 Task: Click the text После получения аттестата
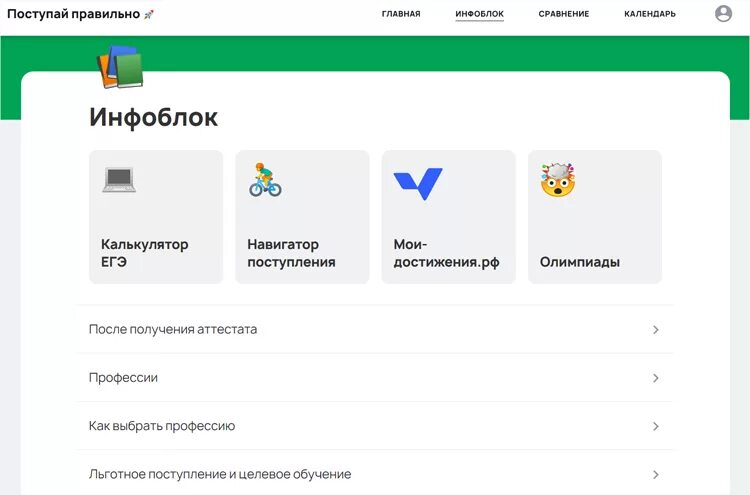[173, 329]
